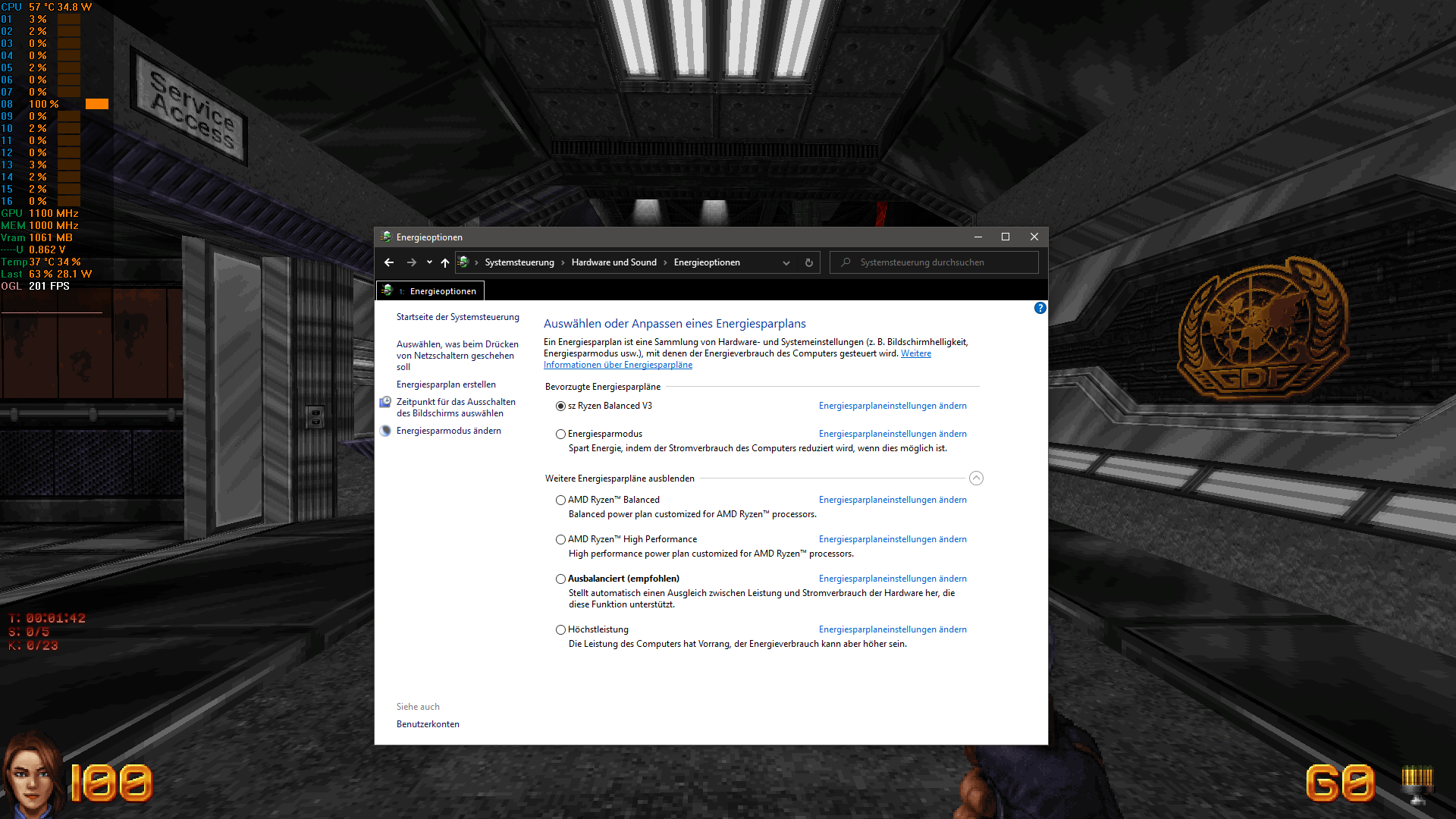The width and height of the screenshot is (1456, 819).
Task: Click the up-one-level arrow icon
Action: [445, 262]
